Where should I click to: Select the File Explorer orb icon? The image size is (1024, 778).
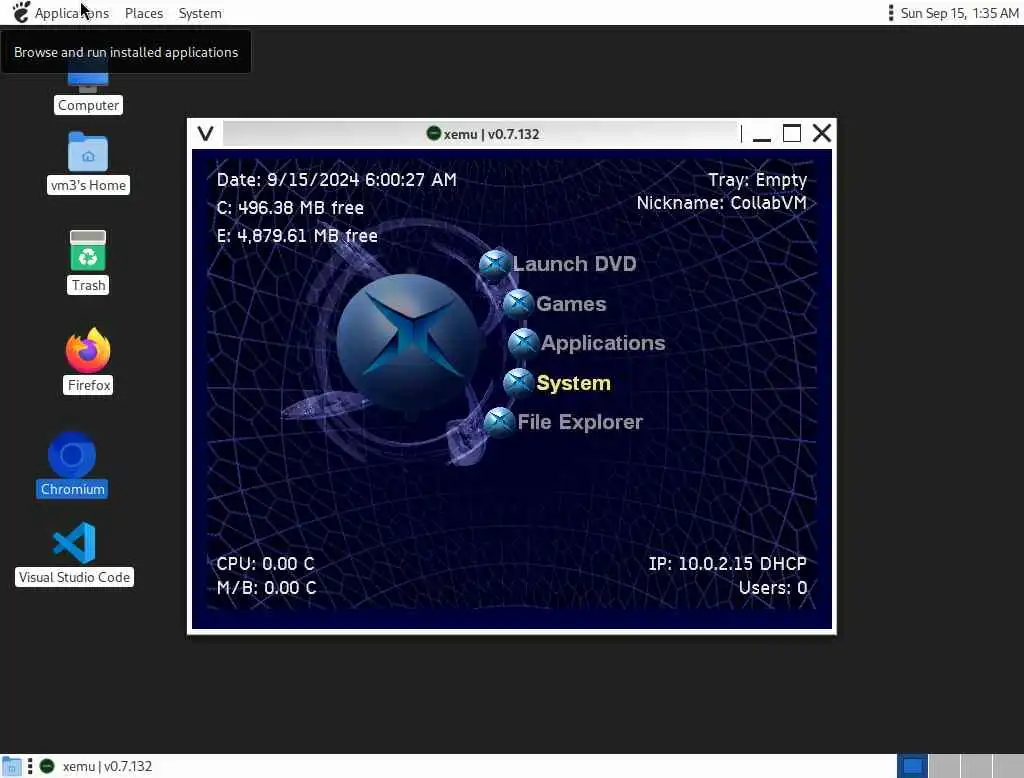(500, 422)
